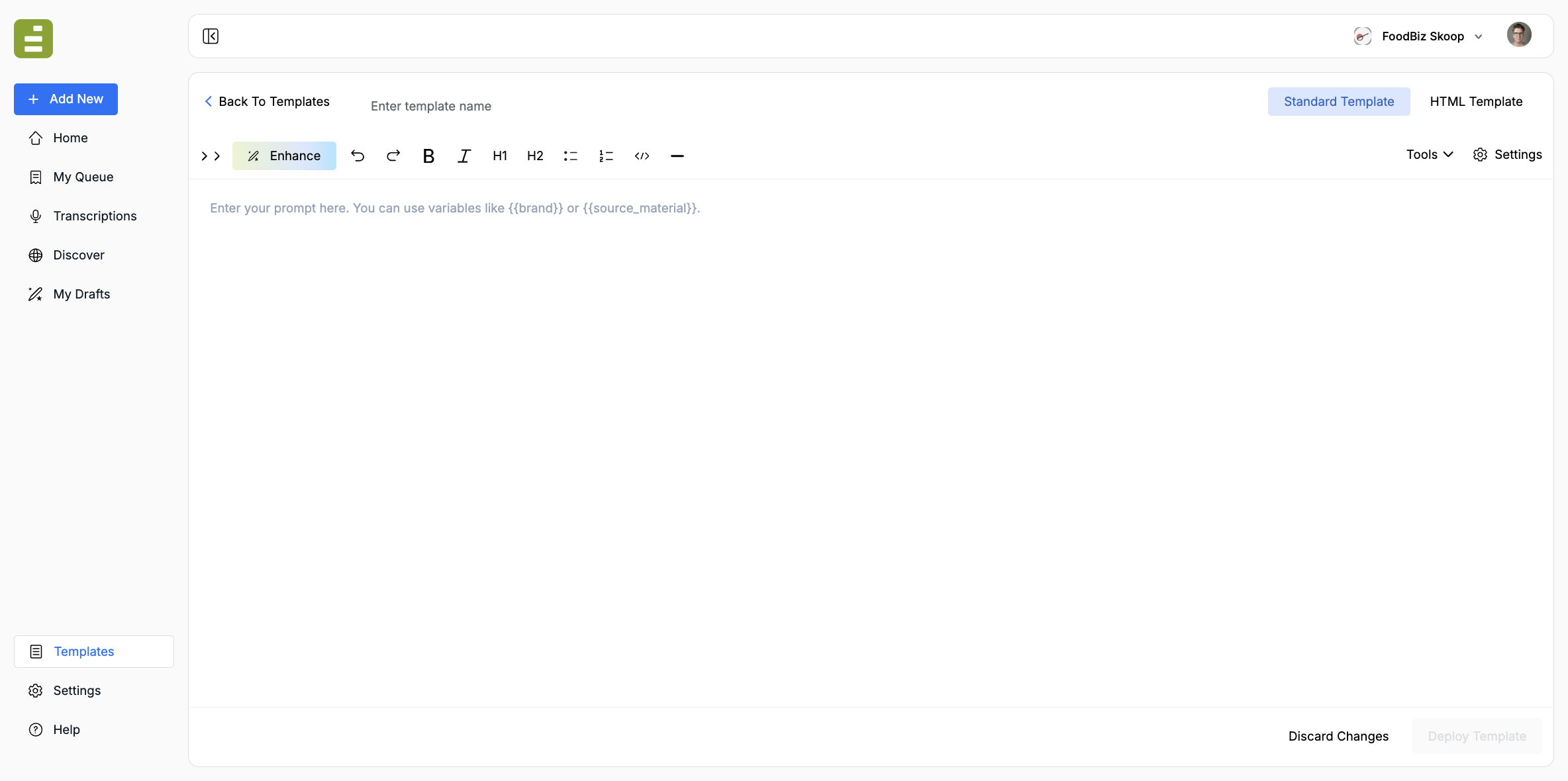Insert a code block

point(642,156)
